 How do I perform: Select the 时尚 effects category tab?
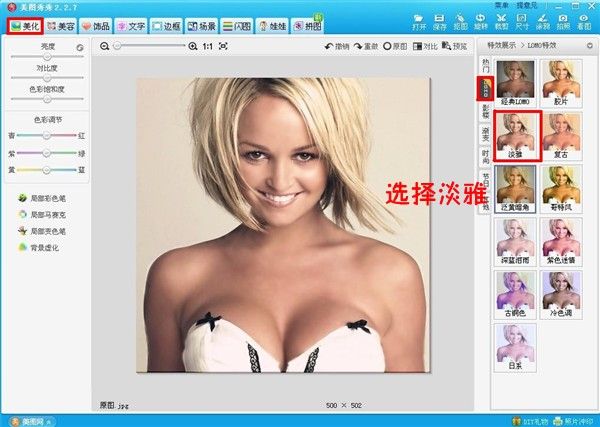click(485, 157)
